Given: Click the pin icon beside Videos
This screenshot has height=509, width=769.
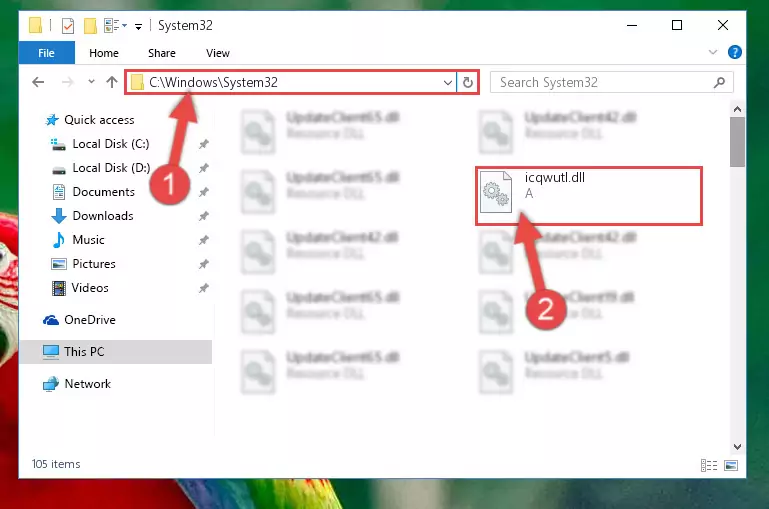Looking at the screenshot, I should pos(204,288).
